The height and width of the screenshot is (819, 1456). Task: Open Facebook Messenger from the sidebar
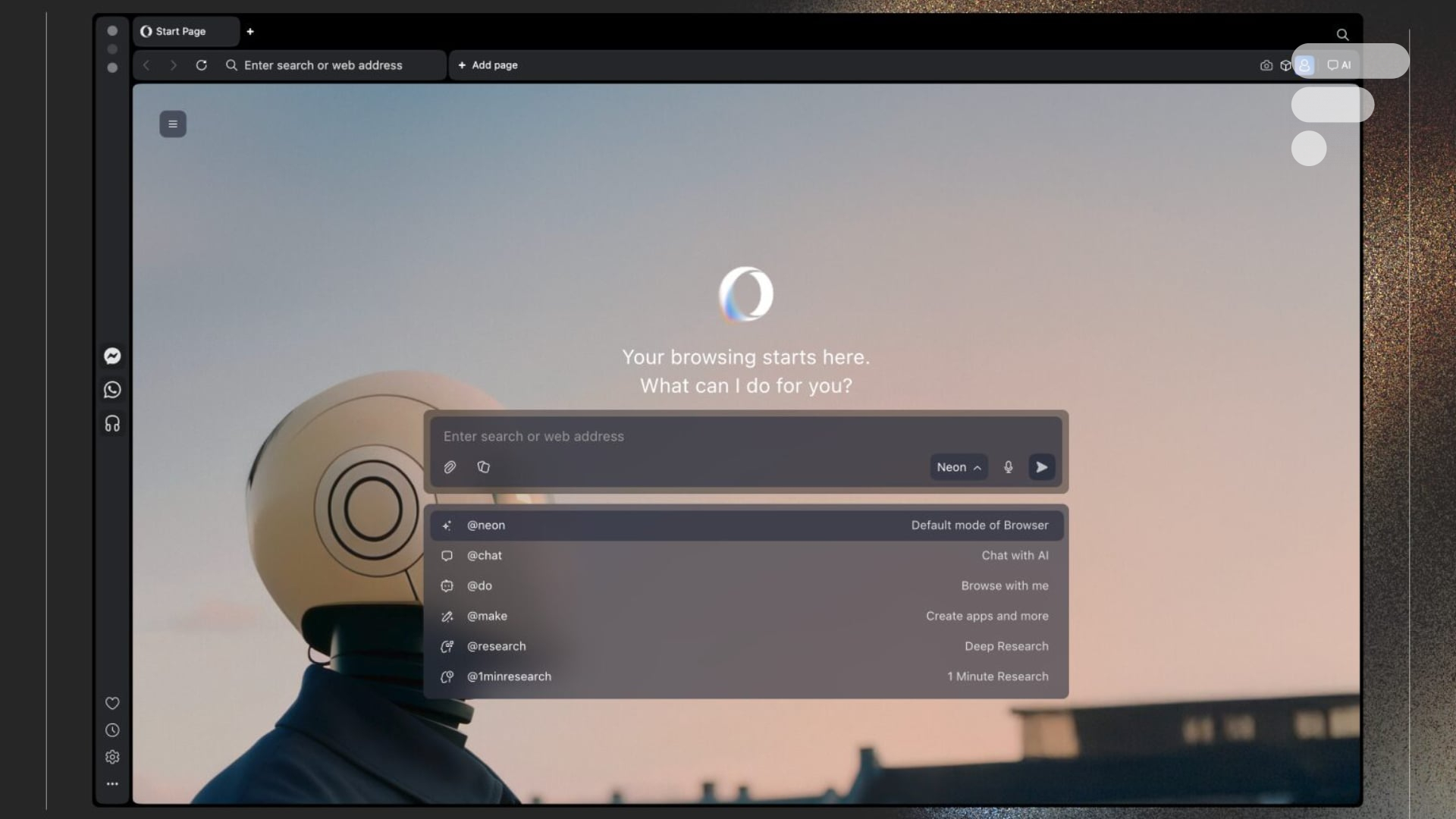click(111, 356)
